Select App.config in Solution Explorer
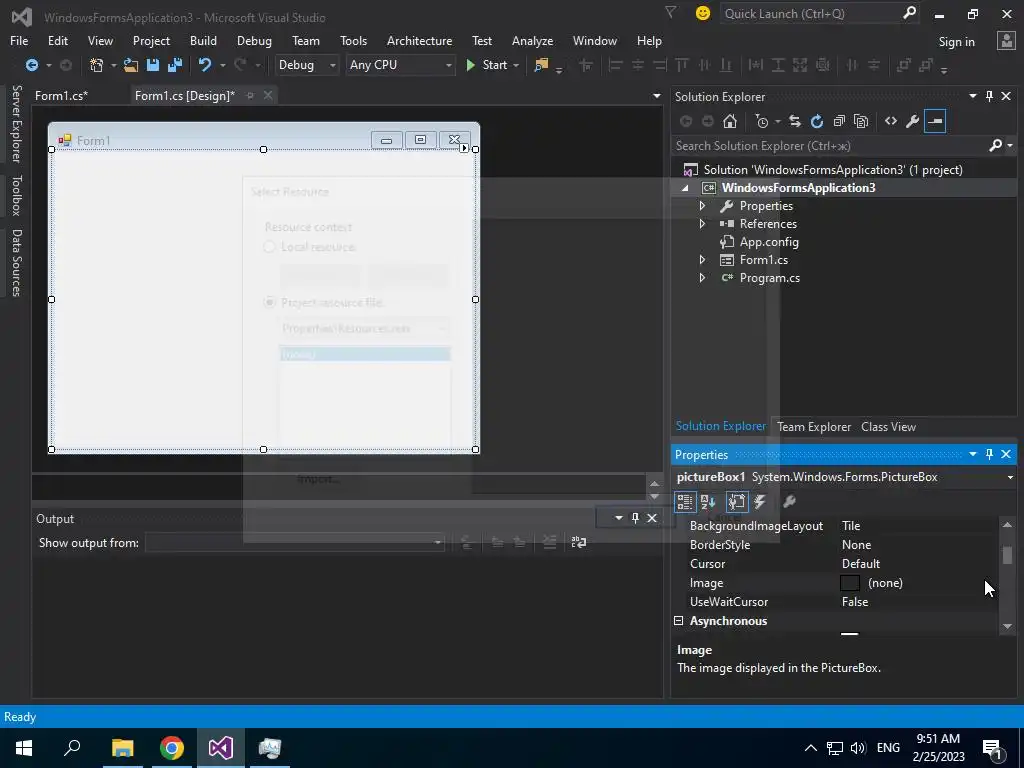 [769, 242]
